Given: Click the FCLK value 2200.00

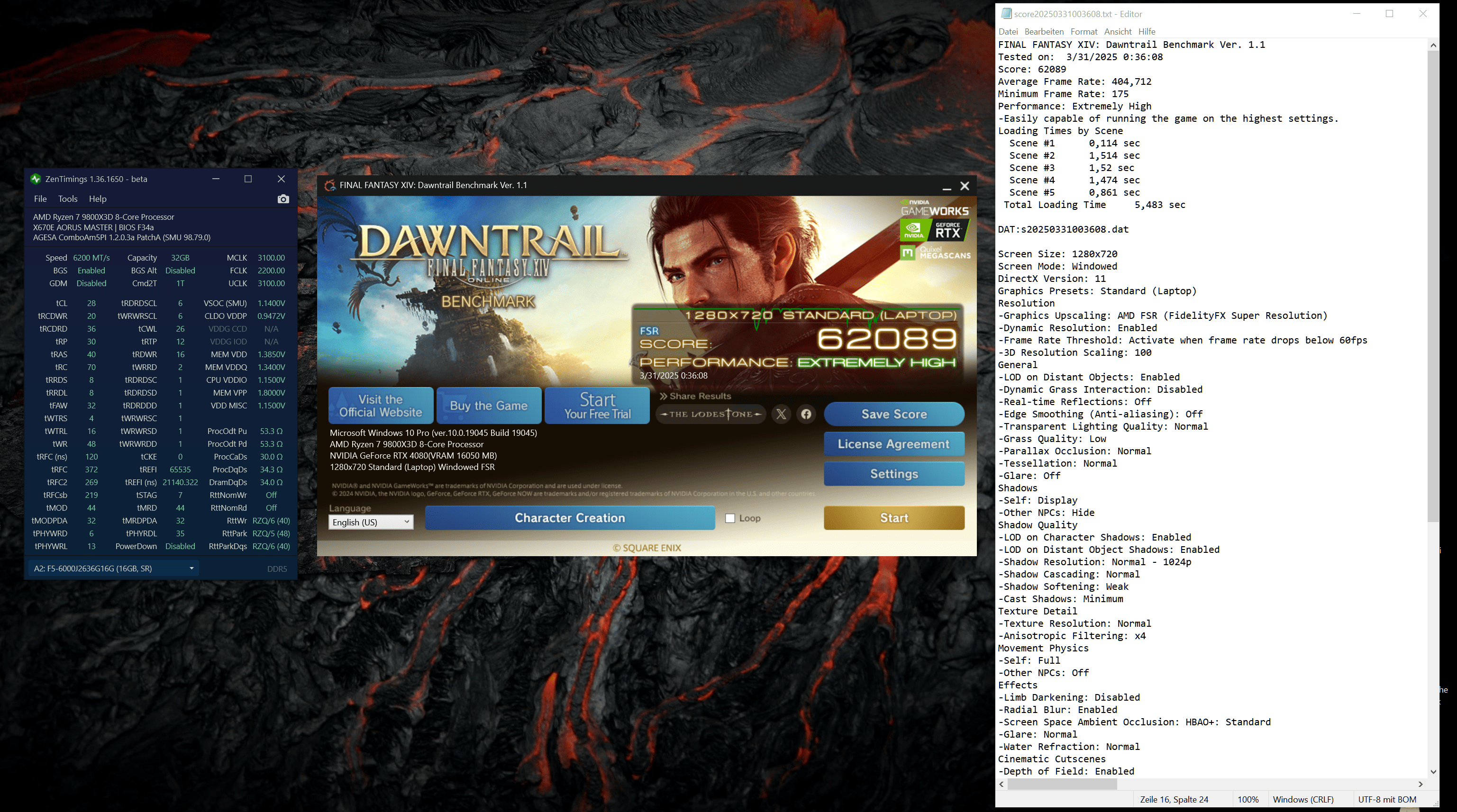Looking at the screenshot, I should tap(271, 271).
